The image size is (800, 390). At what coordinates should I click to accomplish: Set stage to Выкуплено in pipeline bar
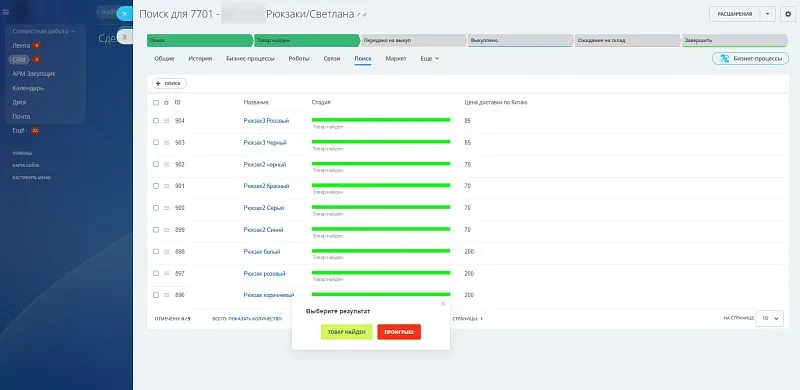click(520, 40)
